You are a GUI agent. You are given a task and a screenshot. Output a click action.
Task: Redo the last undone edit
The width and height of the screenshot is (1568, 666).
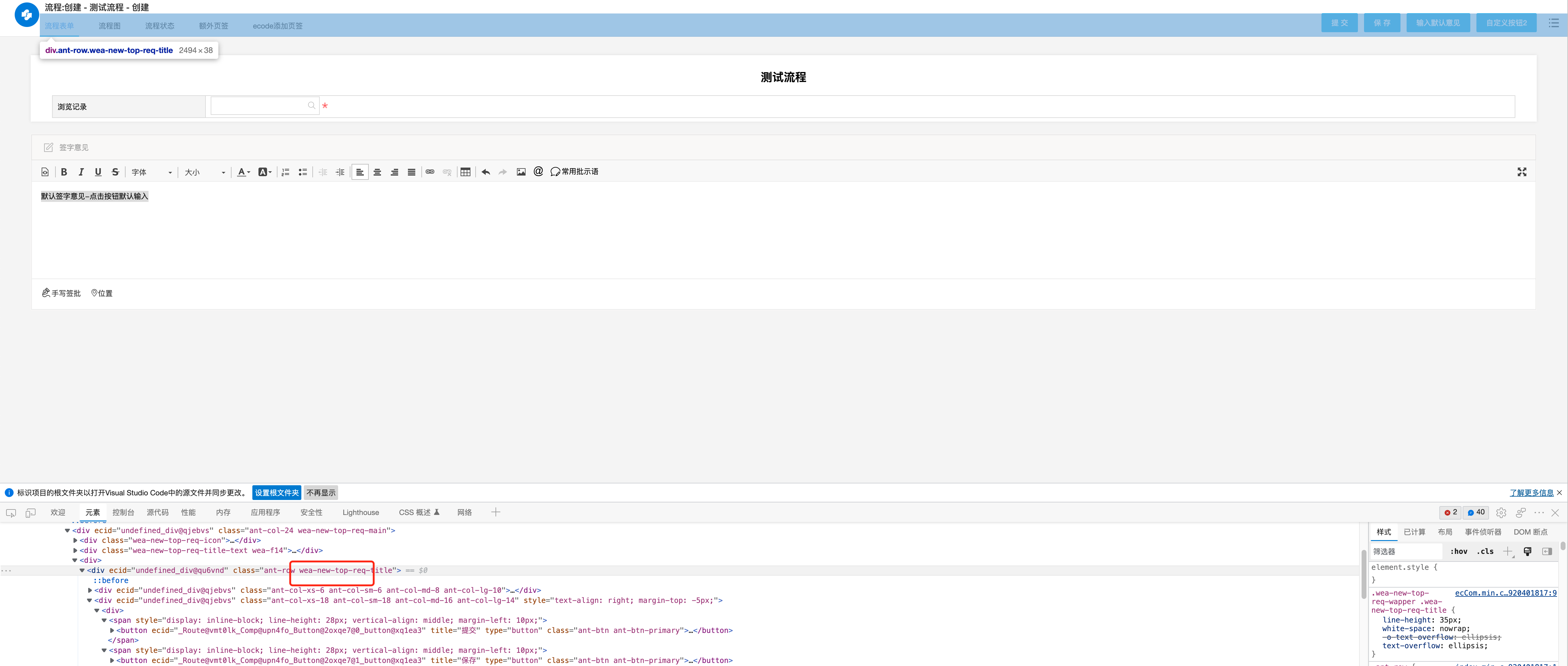click(x=503, y=172)
